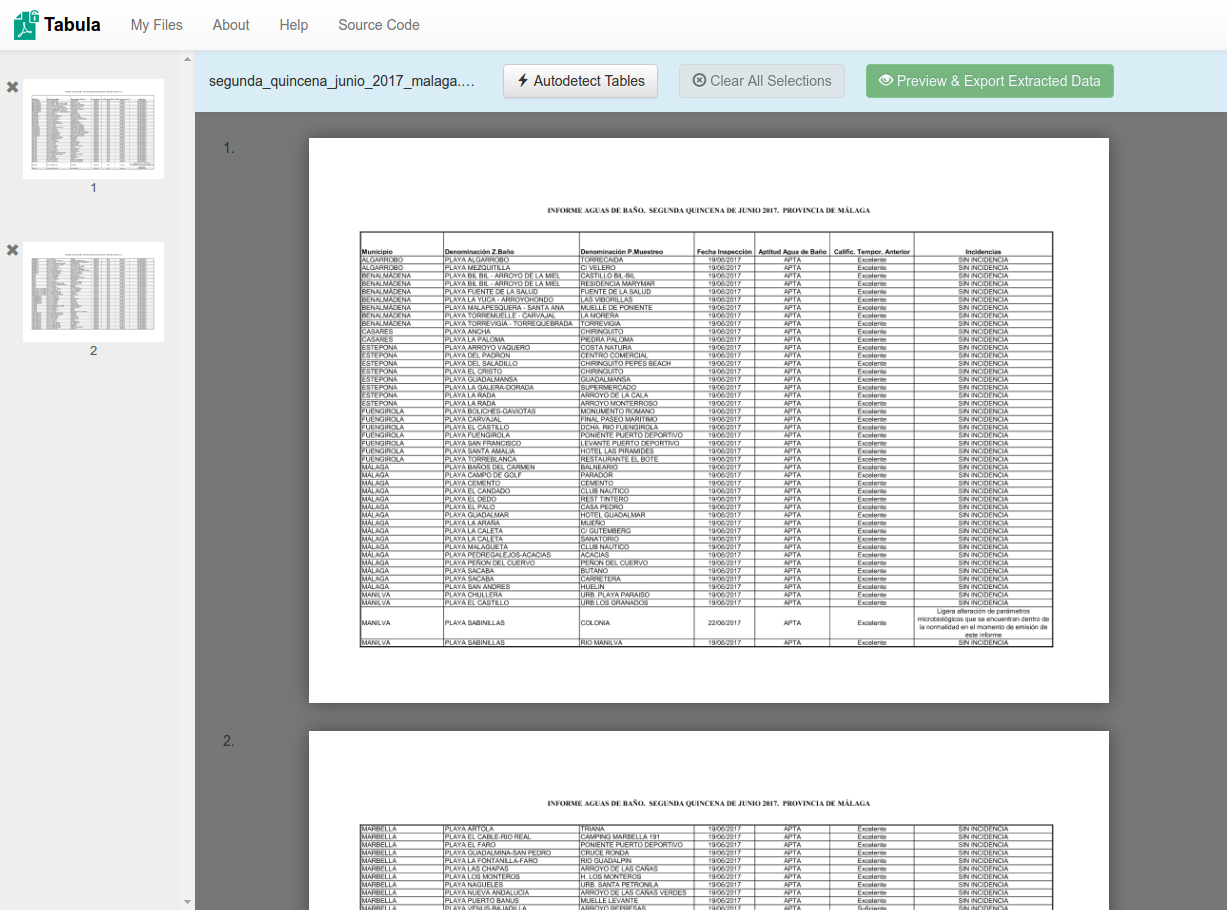1227x910 pixels.
Task: Open the Source Code link
Action: [x=378, y=24]
